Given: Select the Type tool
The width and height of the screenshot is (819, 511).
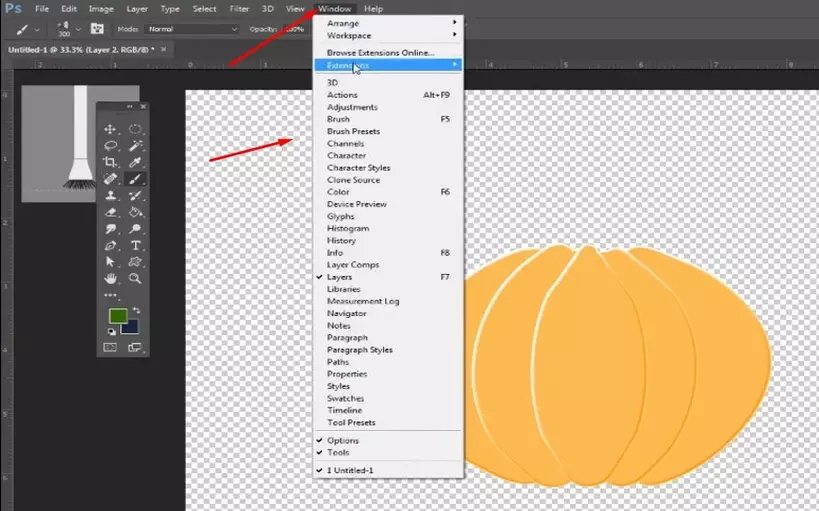Looking at the screenshot, I should point(135,246).
